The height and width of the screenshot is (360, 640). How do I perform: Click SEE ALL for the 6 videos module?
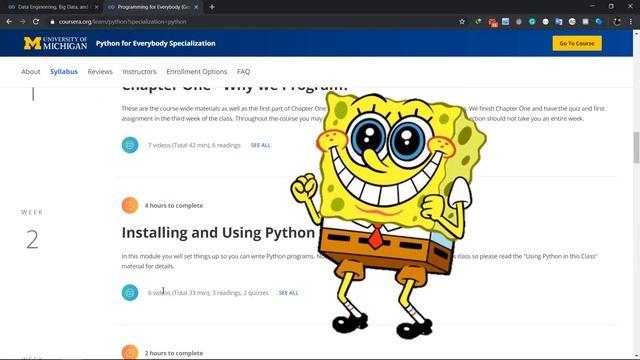tap(288, 293)
